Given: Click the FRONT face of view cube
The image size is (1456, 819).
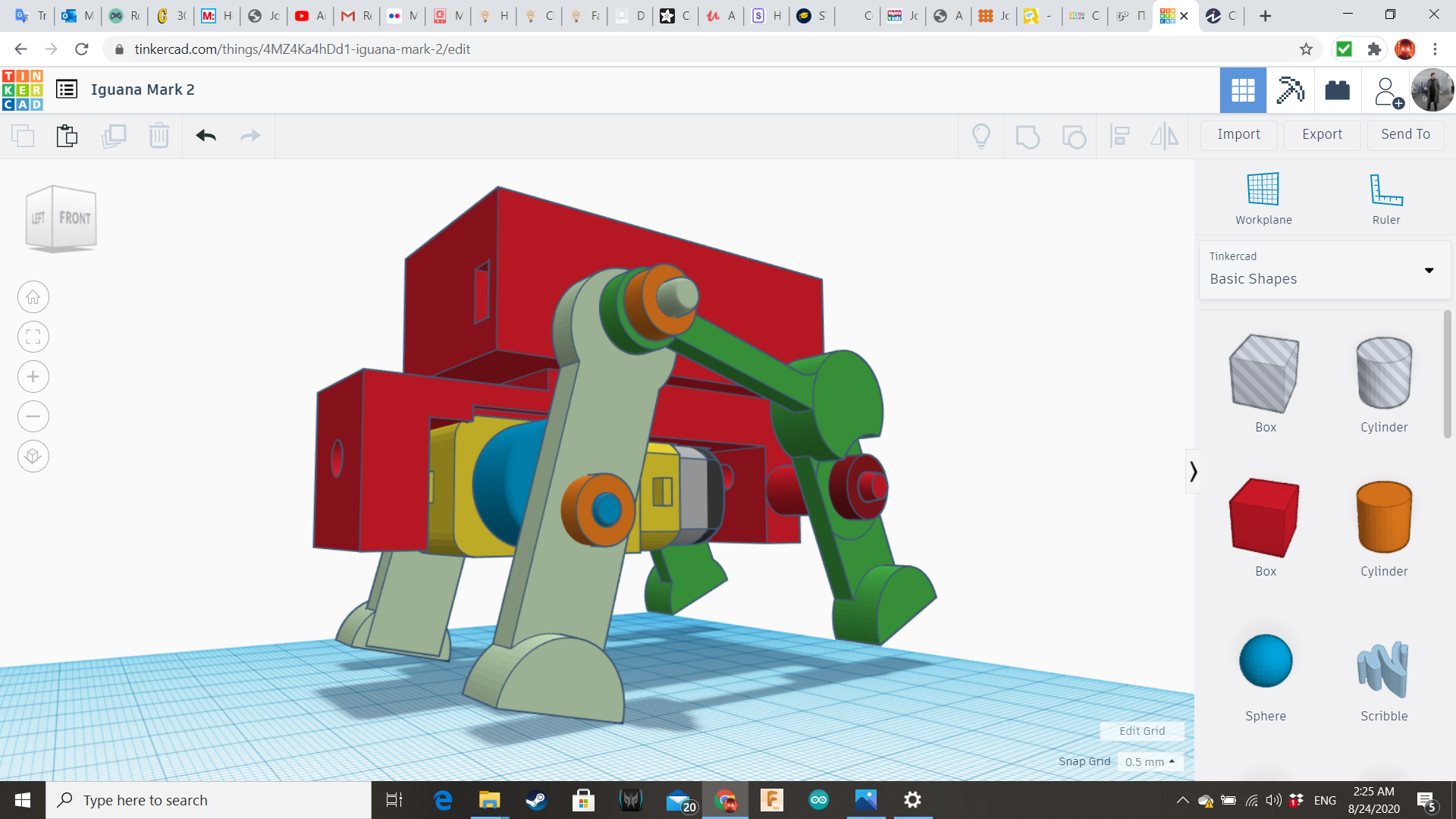Looking at the screenshot, I should coord(75,218).
